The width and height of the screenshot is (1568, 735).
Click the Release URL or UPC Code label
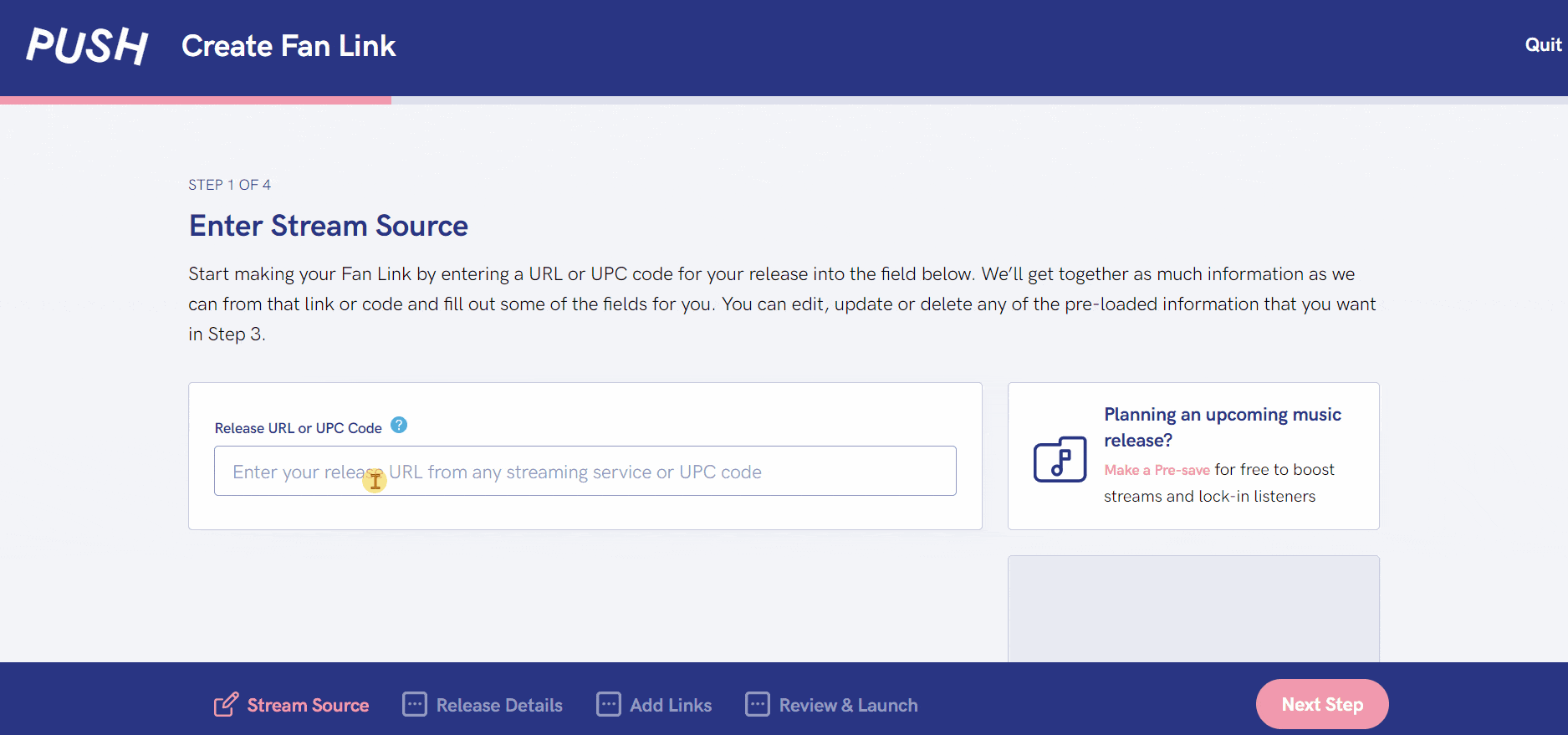coord(298,428)
